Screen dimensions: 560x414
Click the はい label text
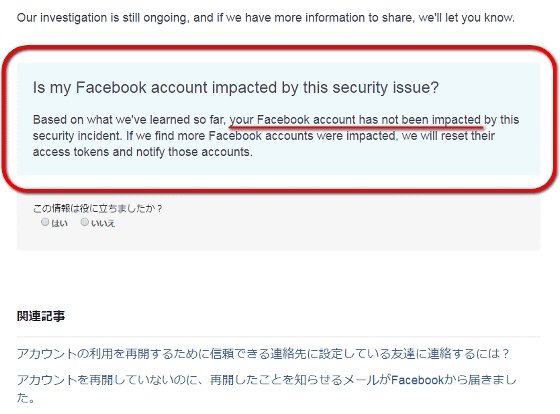[59, 223]
